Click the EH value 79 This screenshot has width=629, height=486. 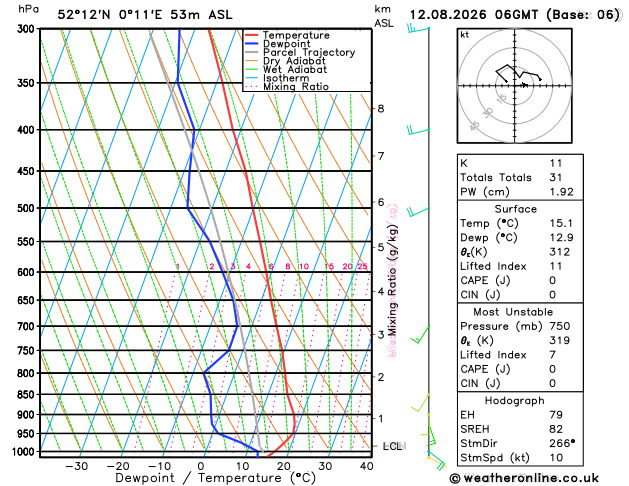[556, 415]
